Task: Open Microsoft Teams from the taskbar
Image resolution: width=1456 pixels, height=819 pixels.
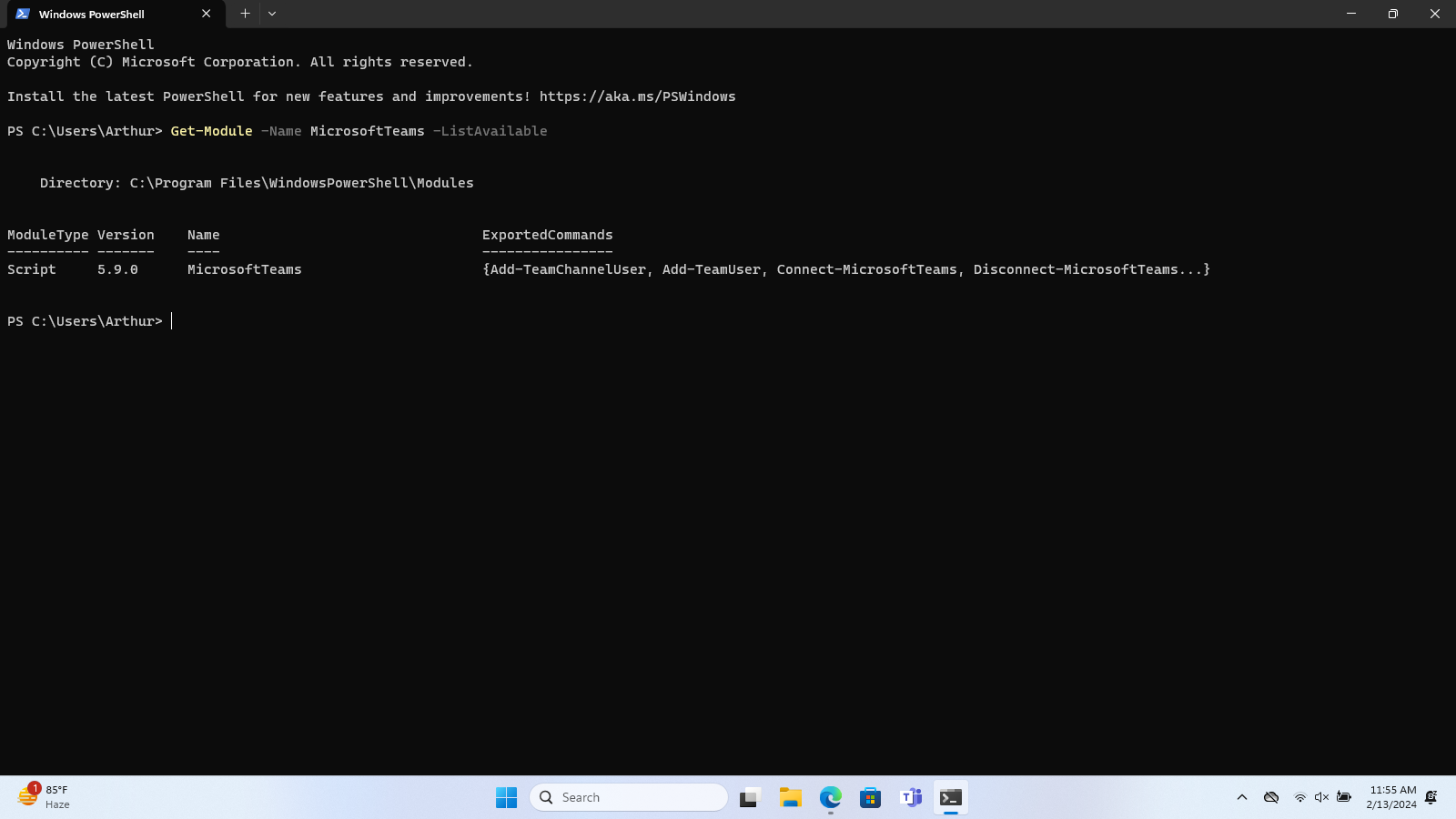Action: pos(911,797)
